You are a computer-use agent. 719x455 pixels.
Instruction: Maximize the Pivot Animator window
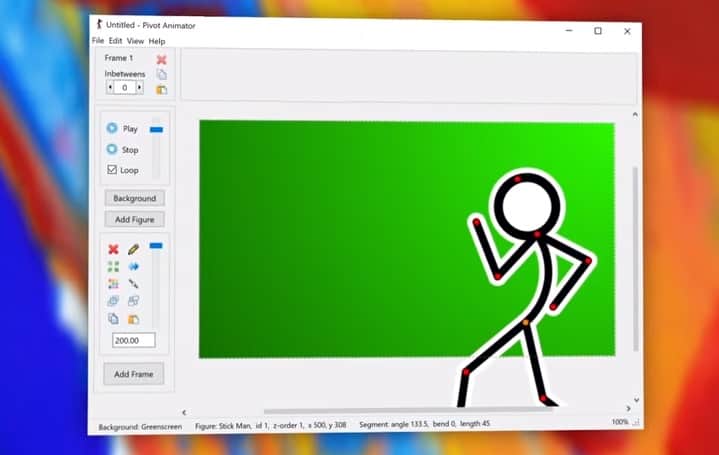(x=598, y=31)
